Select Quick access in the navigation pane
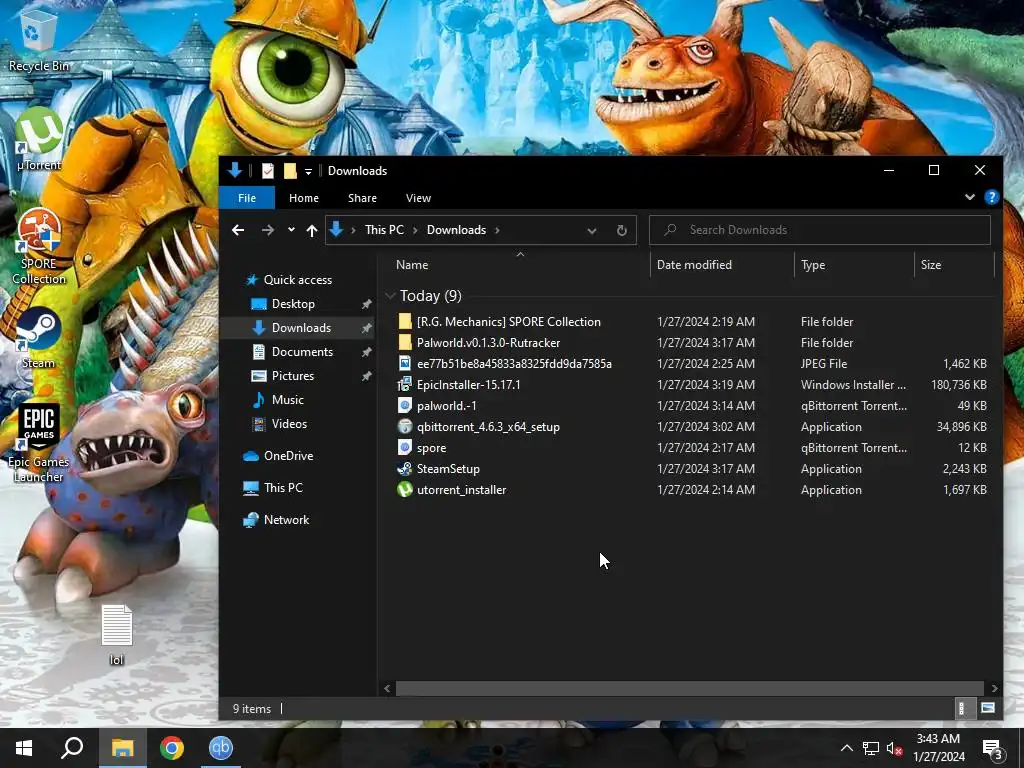 pyautogui.click(x=298, y=280)
